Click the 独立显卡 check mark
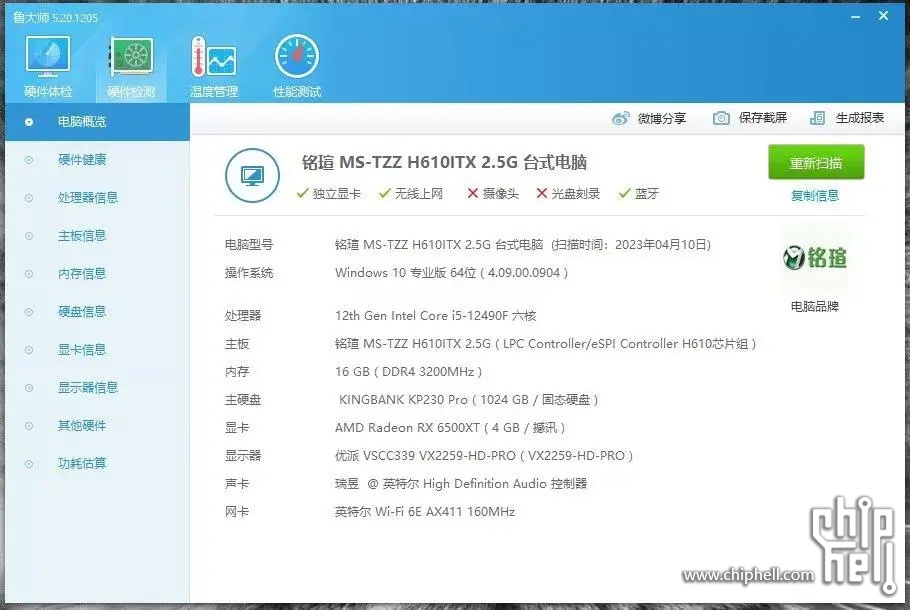 (302, 193)
